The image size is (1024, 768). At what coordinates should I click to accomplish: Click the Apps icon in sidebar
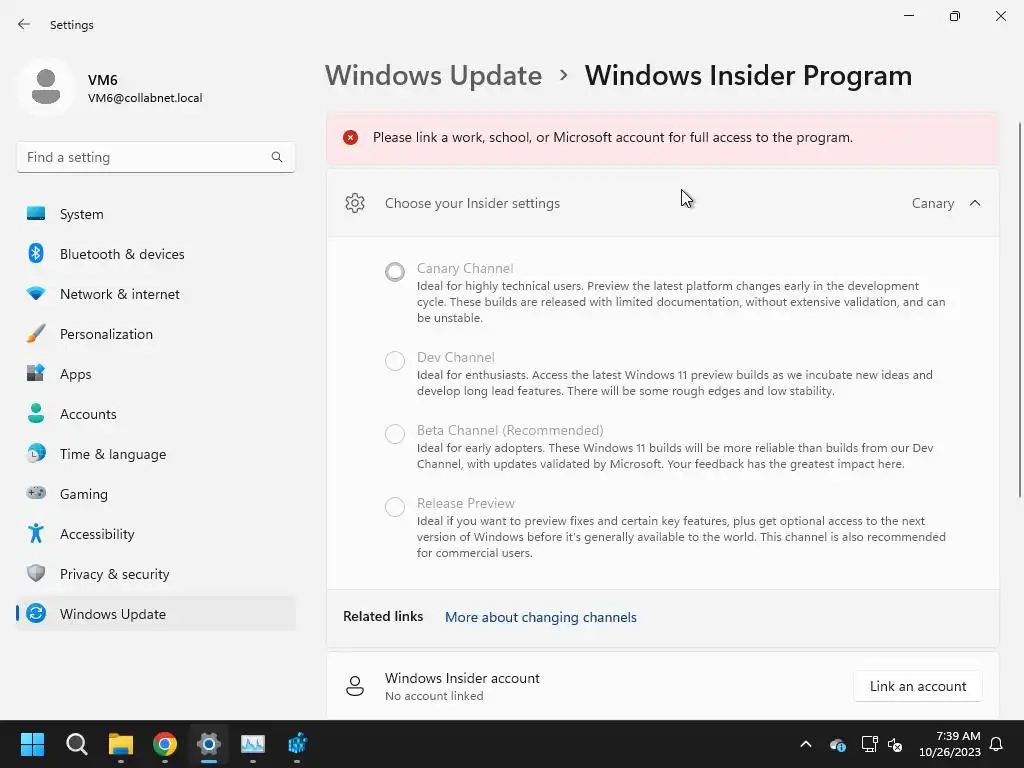pos(36,374)
